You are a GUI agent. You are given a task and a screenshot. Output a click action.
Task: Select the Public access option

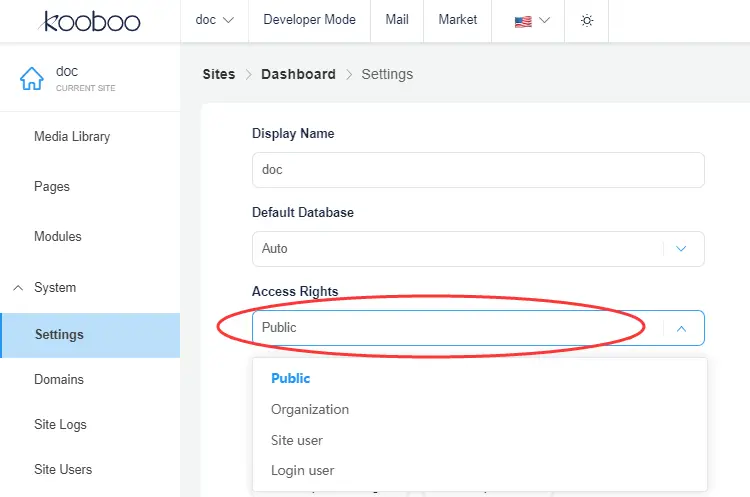coord(291,378)
